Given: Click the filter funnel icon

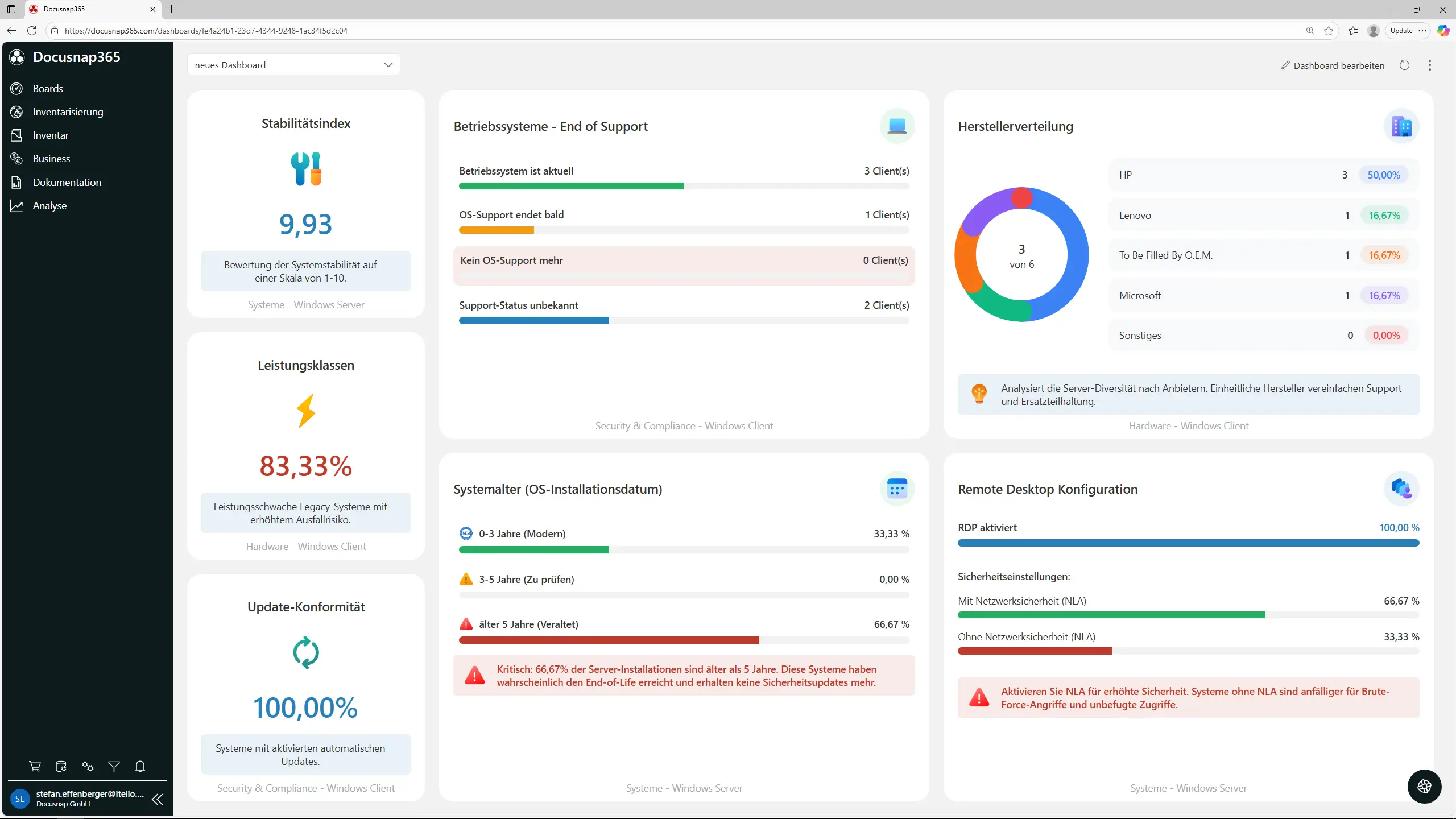Looking at the screenshot, I should coord(114,766).
